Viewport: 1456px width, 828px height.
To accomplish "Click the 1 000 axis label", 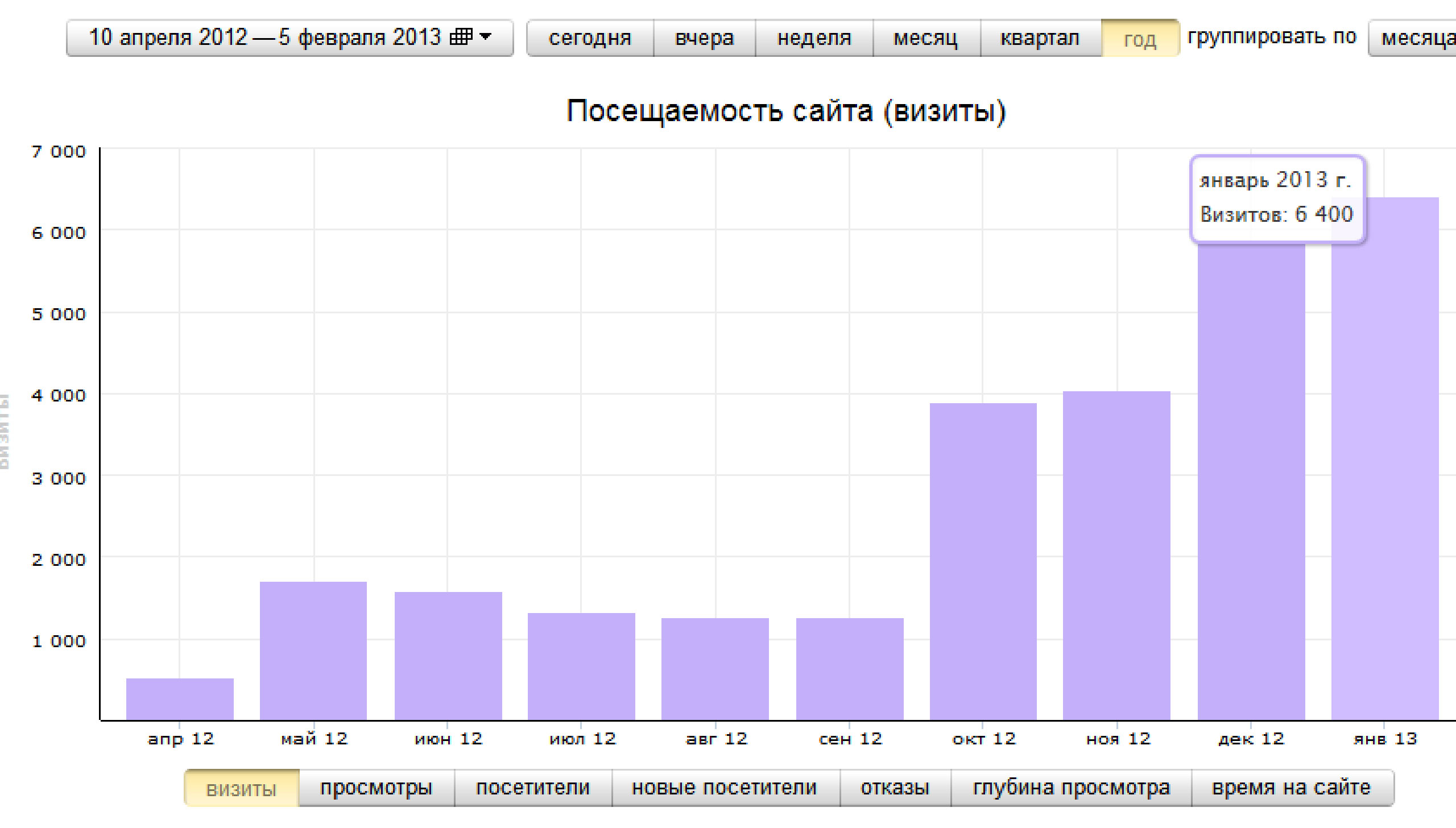I will (x=59, y=641).
